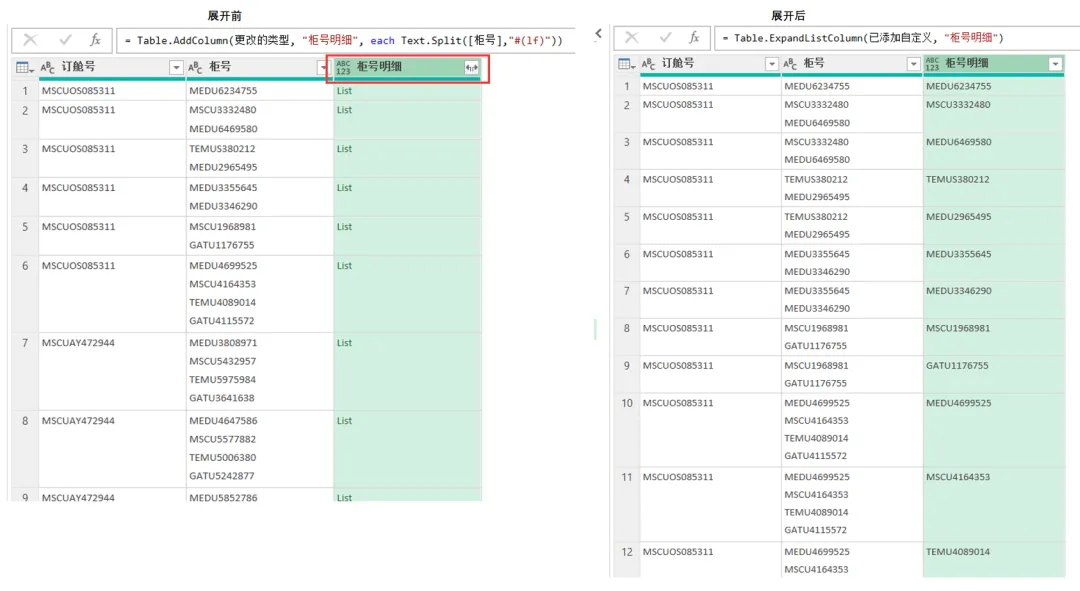Change the data type icon of 订舱号 in 展开后

coord(649,63)
